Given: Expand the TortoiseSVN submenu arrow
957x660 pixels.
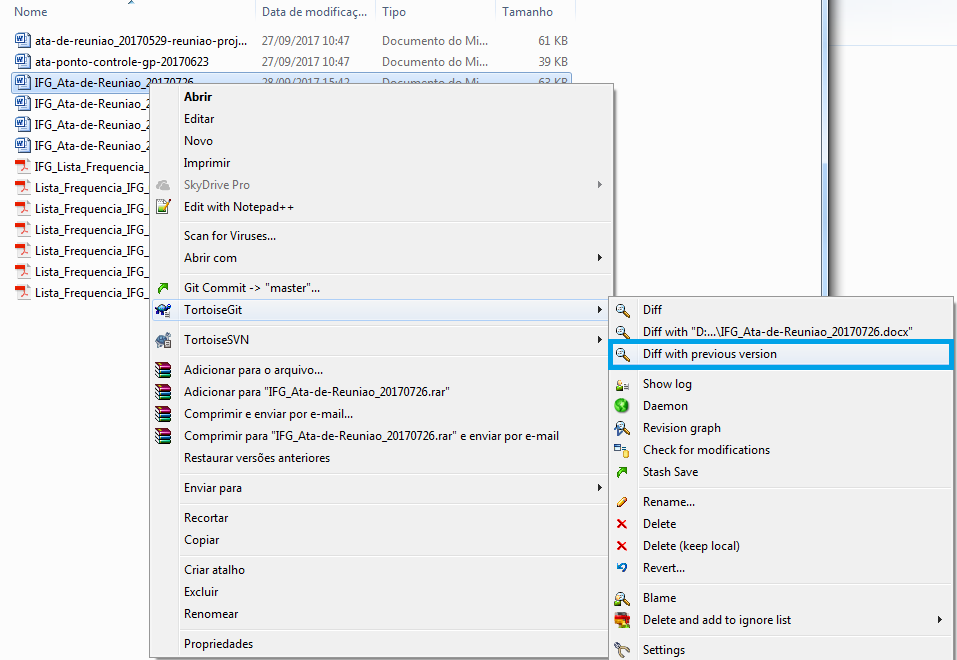Looking at the screenshot, I should pos(599,340).
